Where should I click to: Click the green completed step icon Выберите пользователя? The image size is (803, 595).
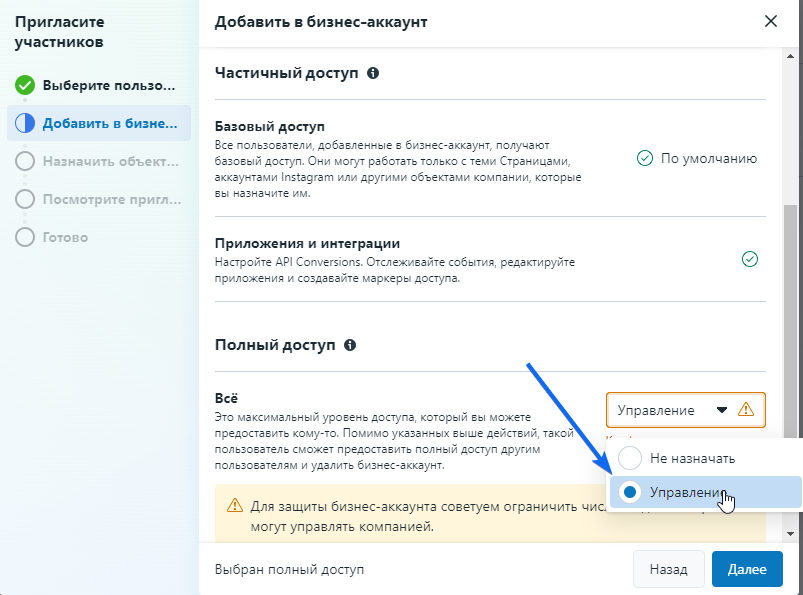coord(25,85)
